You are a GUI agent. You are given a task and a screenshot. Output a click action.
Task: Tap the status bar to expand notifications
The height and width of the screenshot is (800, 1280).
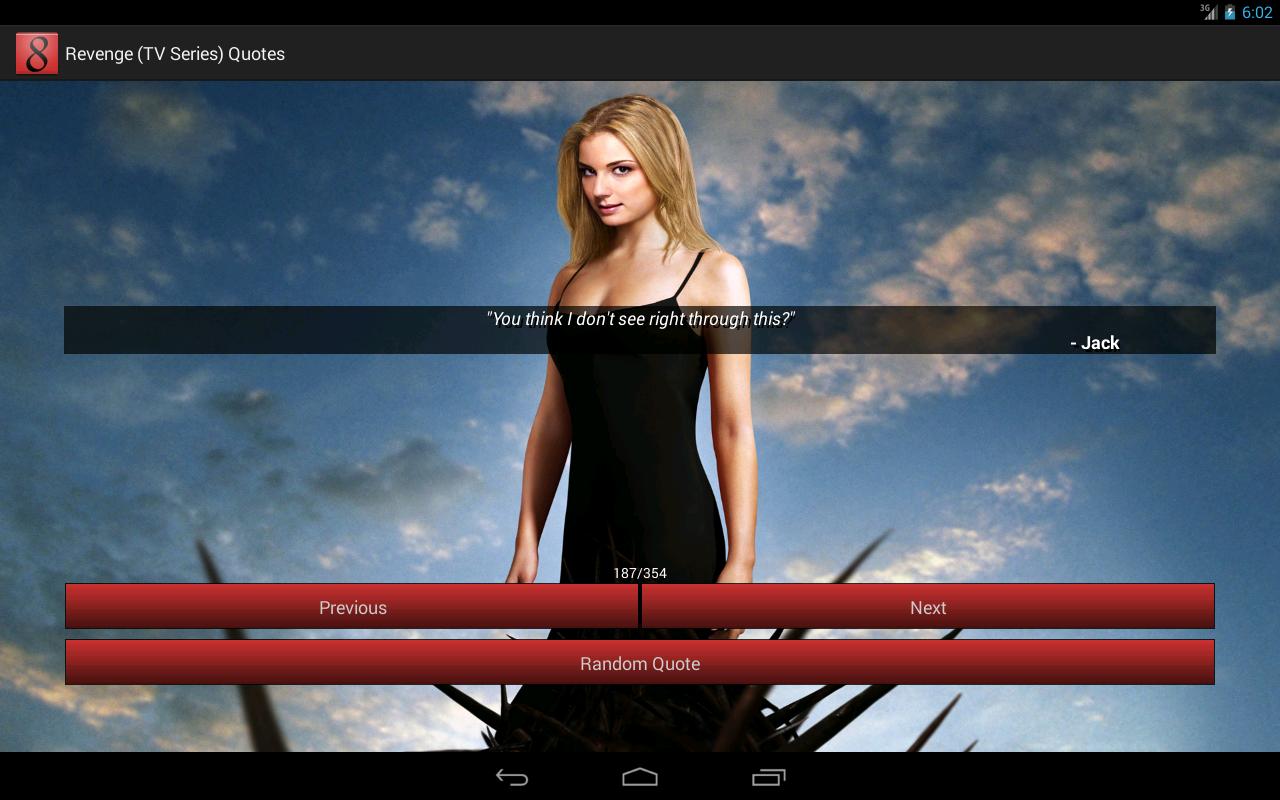click(600, 11)
